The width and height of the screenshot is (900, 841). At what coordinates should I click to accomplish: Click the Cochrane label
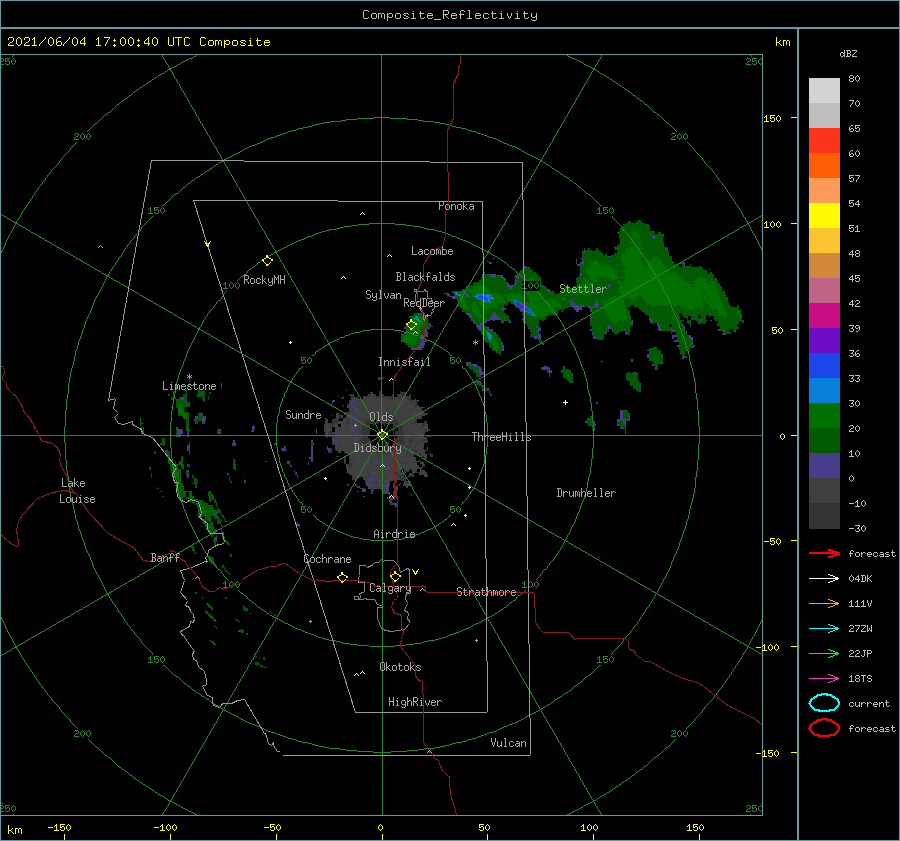coord(327,559)
